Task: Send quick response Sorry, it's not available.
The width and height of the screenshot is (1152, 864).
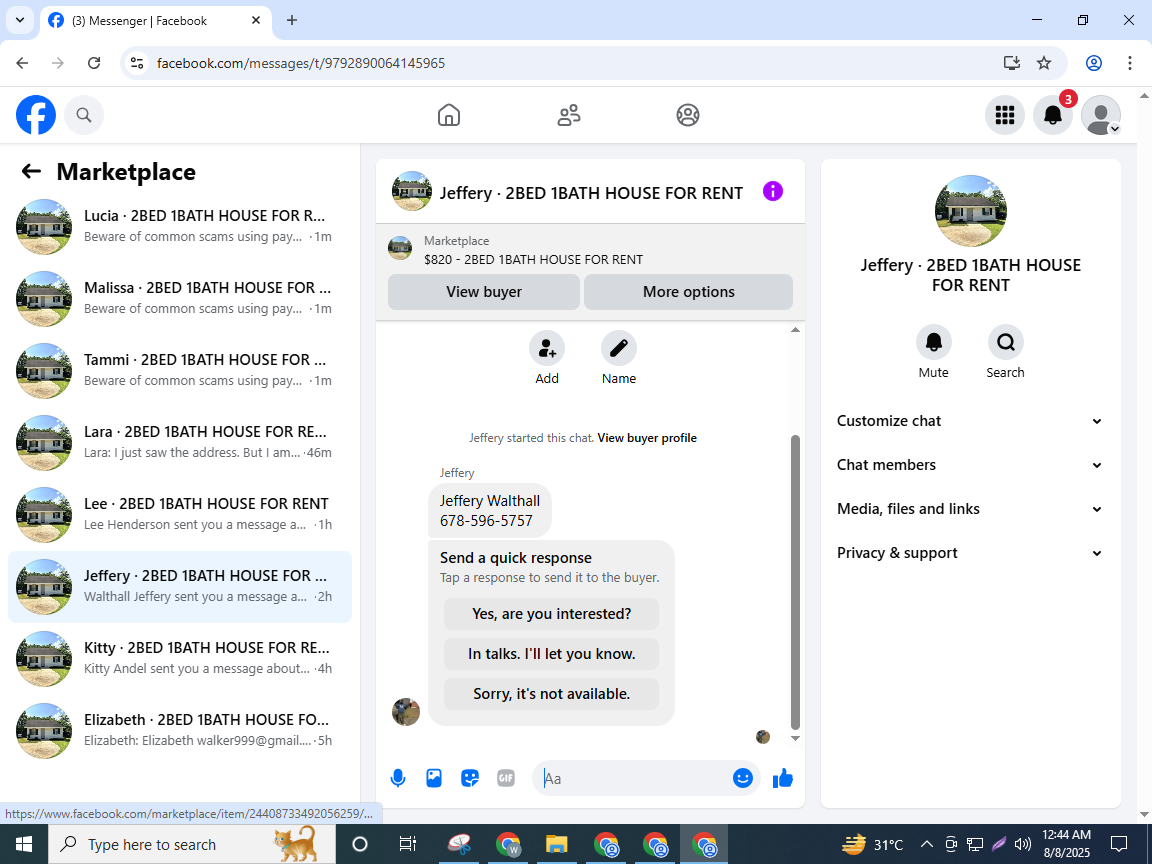Action: [551, 694]
